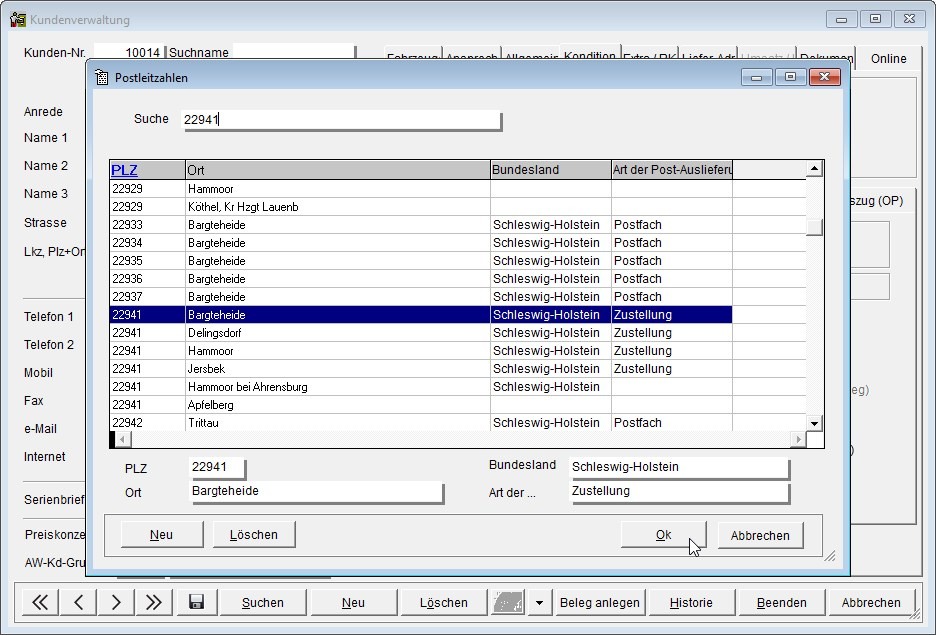Click the Art der field showing Zustellung
The image size is (936, 635).
tap(680, 492)
